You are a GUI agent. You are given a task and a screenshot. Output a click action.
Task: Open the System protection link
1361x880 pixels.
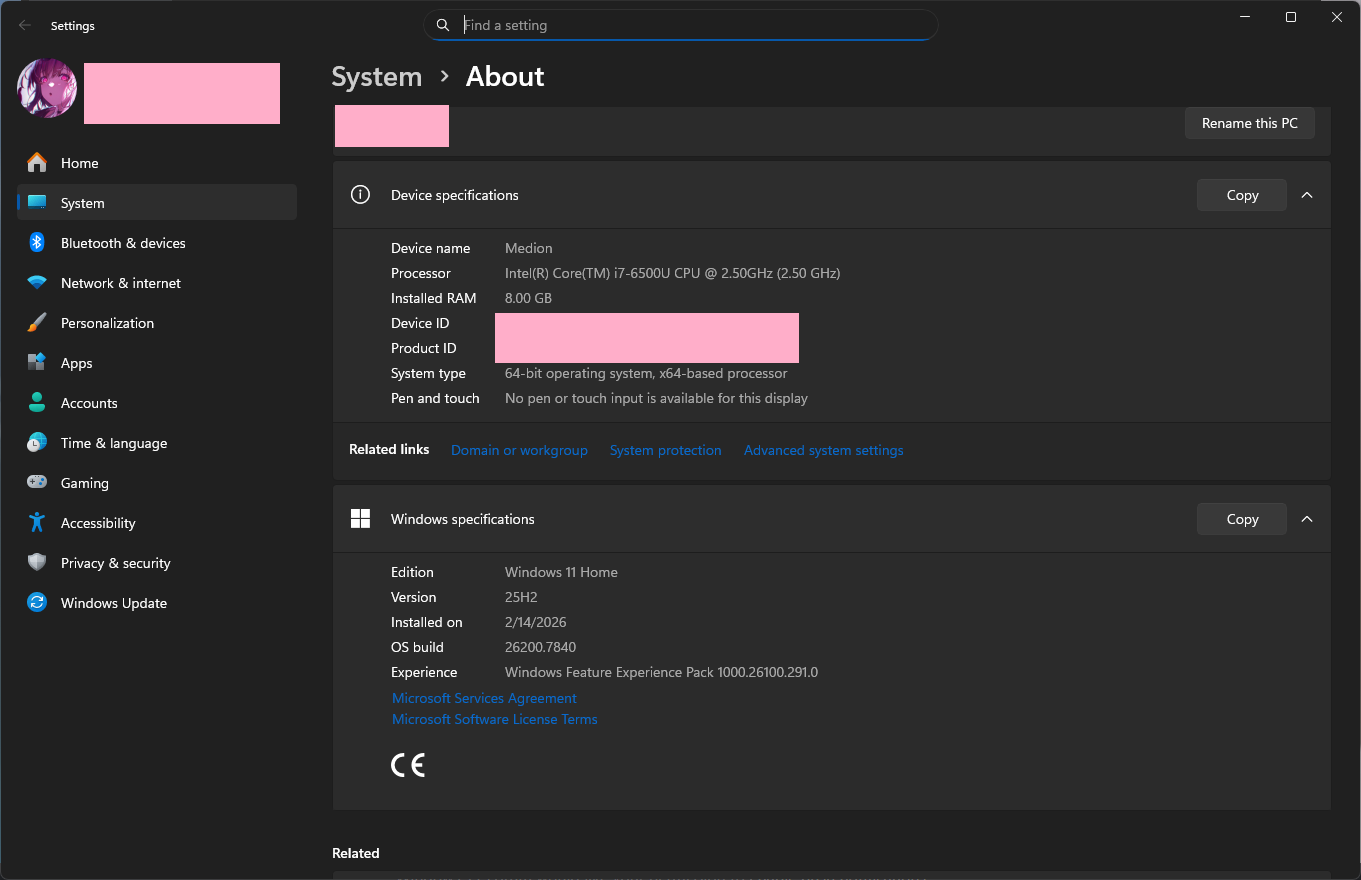click(x=666, y=450)
